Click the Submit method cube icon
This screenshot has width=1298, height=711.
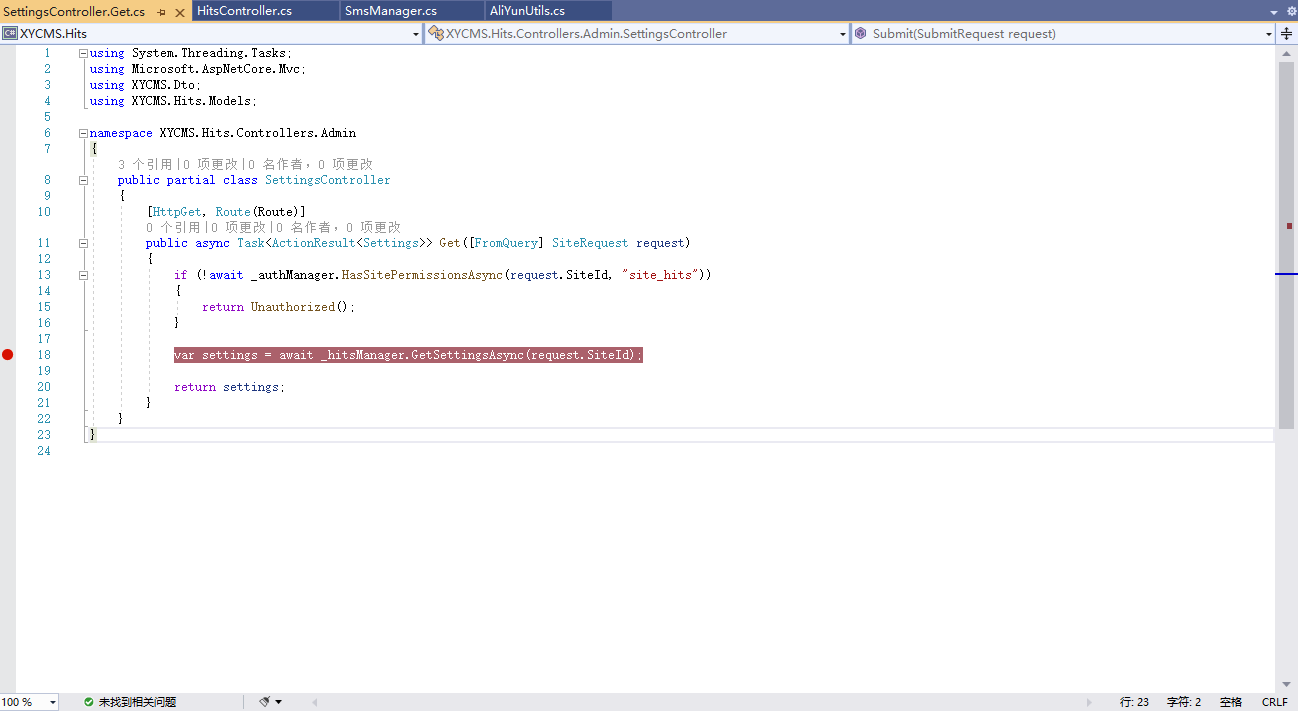tap(860, 33)
